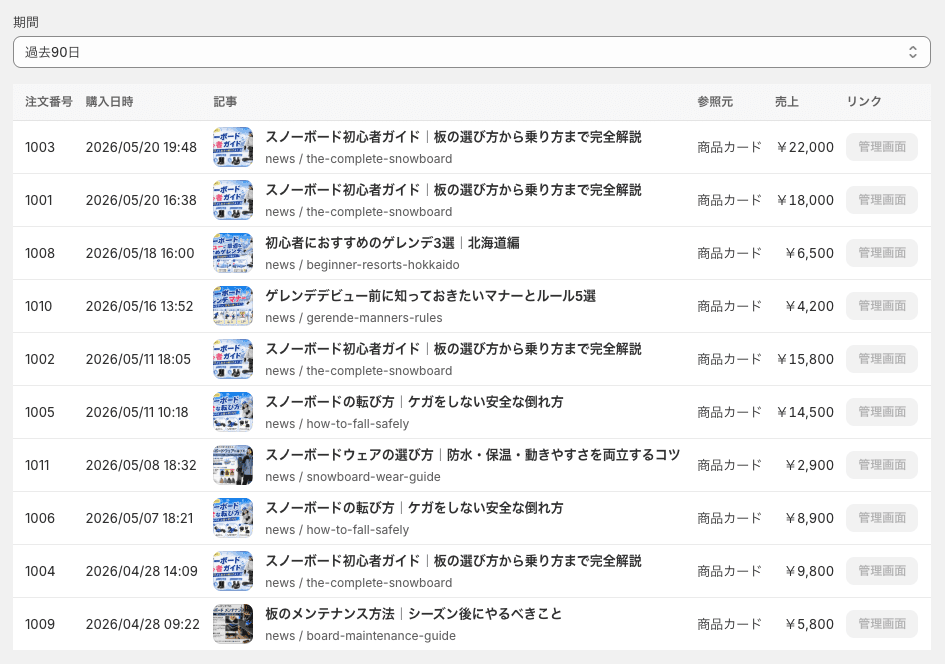This screenshot has height=664, width=945.
Task: Click 商品カード in the order 1004 row
Action: (x=730, y=571)
